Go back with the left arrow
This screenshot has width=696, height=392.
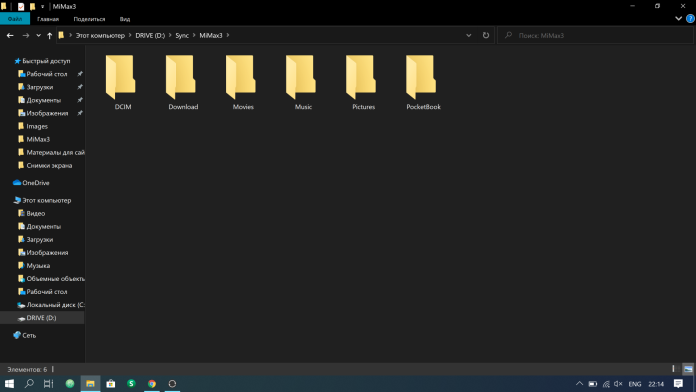pos(10,36)
